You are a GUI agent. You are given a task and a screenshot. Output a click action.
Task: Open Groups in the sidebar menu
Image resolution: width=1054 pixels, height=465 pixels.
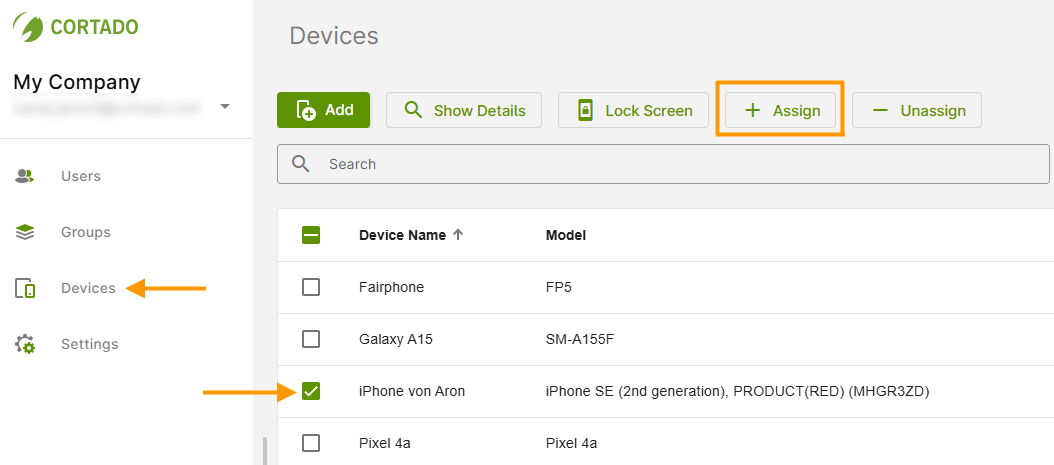[x=85, y=232]
